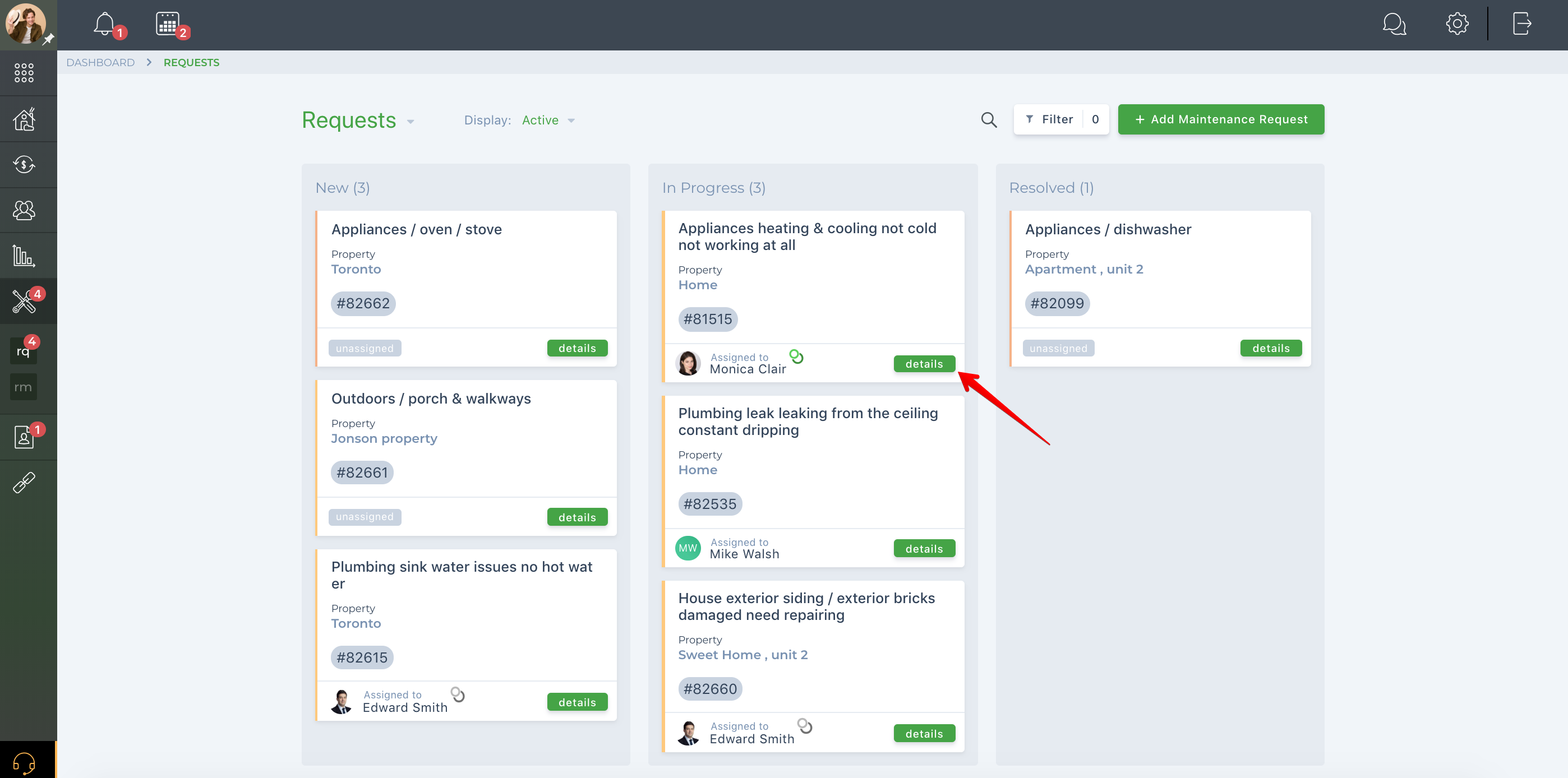Click unassigned tag on oven / stove card
Screen dimensions: 1568x778
click(365, 348)
